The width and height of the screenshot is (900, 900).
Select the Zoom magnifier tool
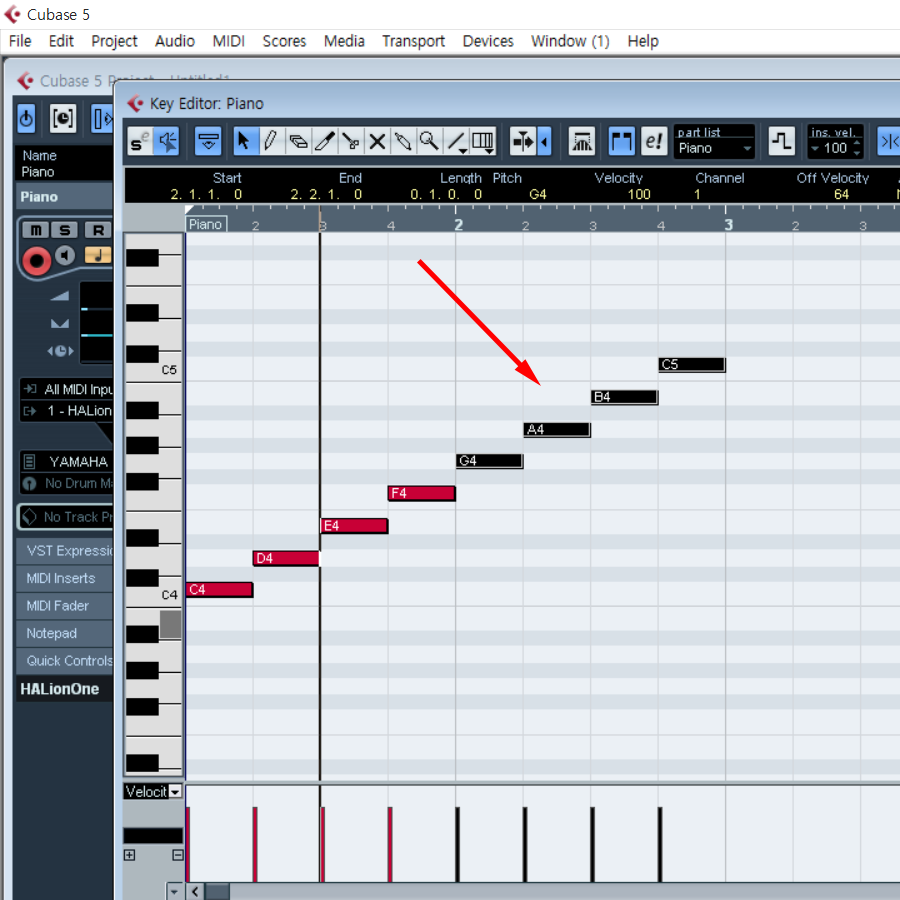click(429, 141)
